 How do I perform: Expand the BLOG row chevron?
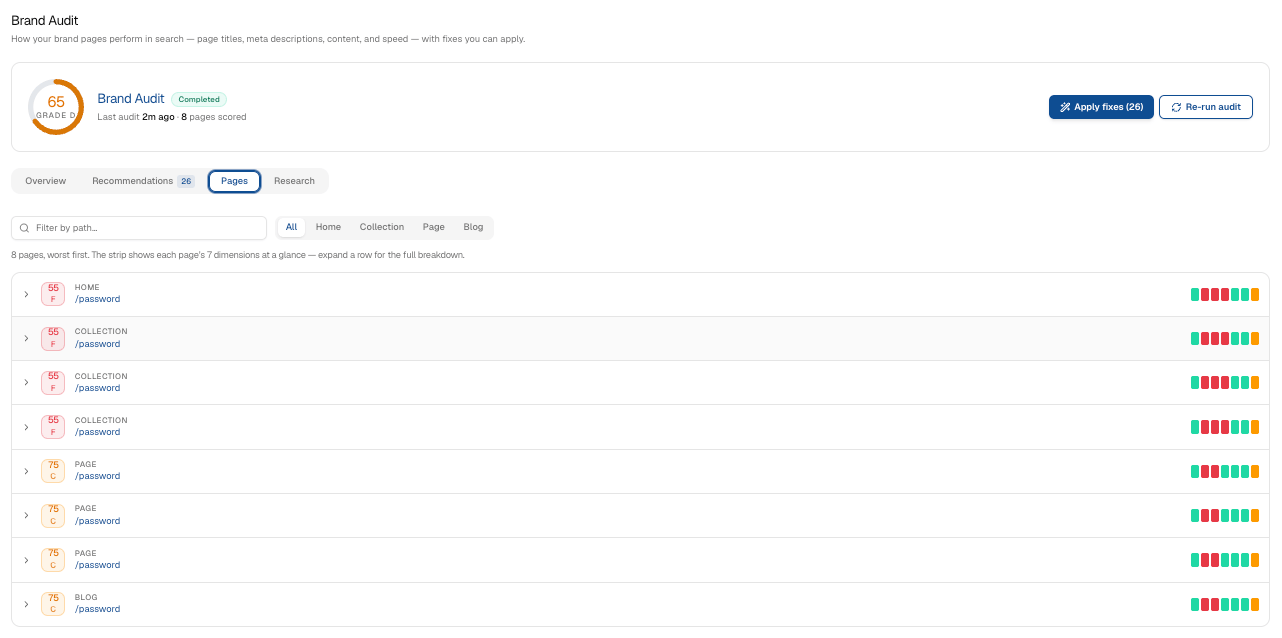(x=26, y=604)
